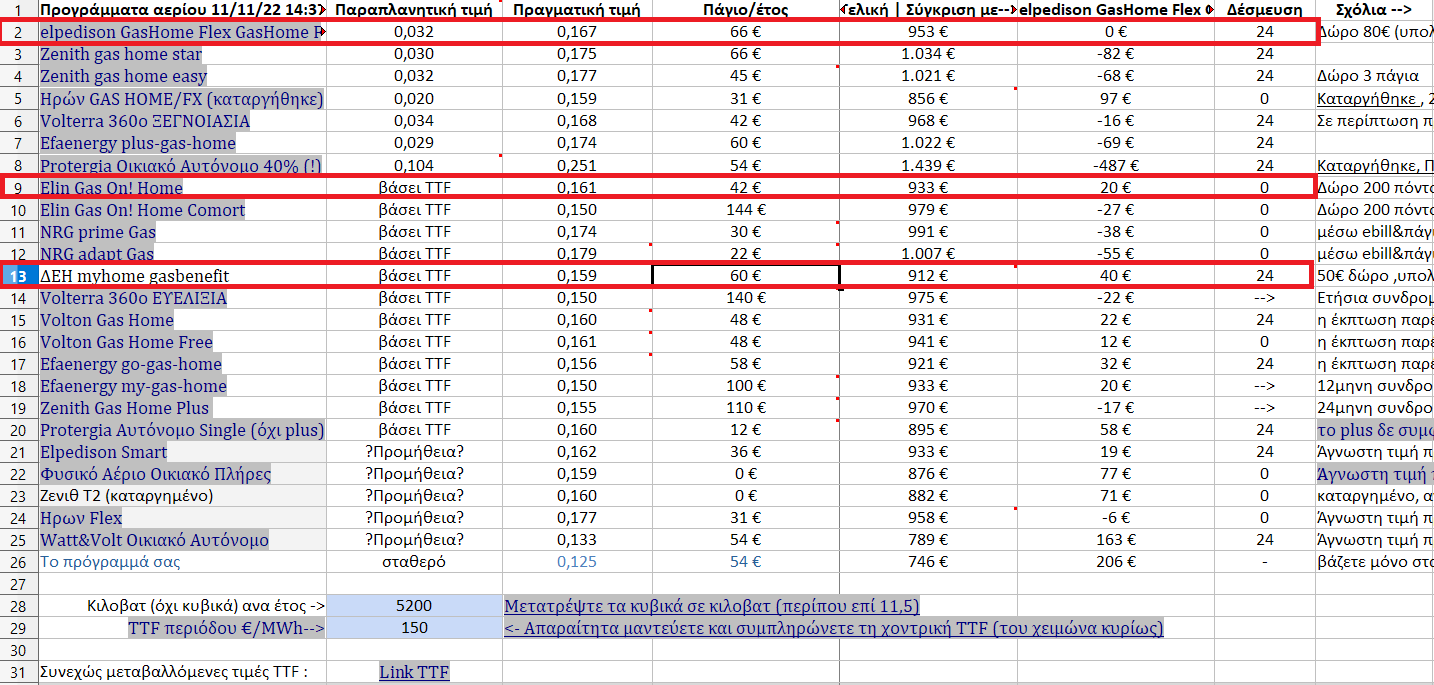Open the Elin Gas On! Home link
This screenshot has width=1434, height=685.
pos(111,188)
